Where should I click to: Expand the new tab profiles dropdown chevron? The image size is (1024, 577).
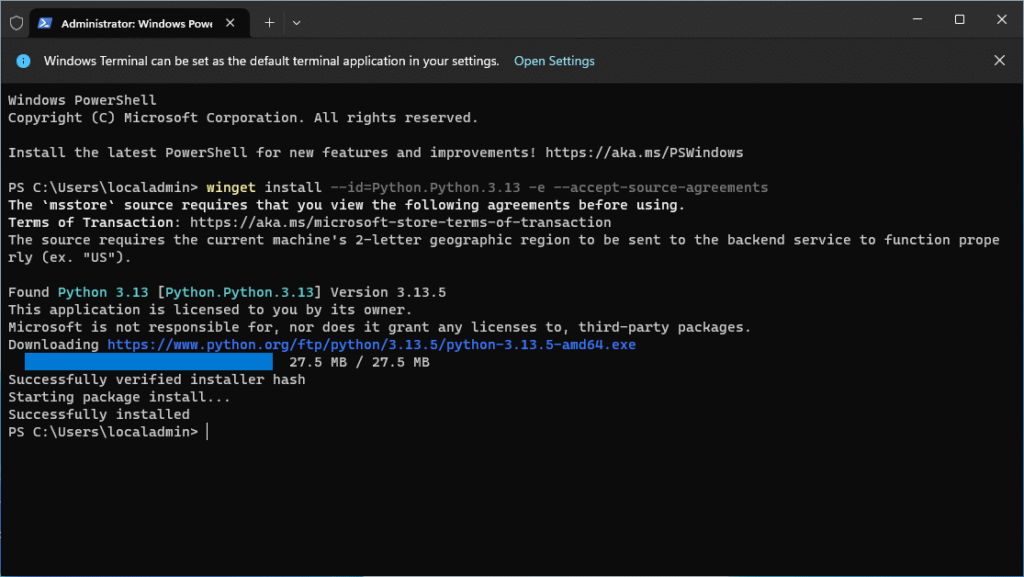(297, 22)
